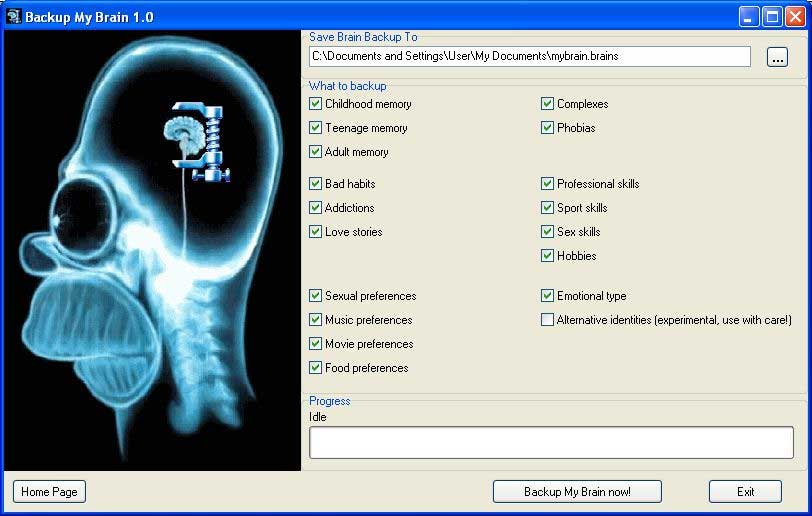Uncheck Emotional type
Image resolution: width=812 pixels, height=516 pixels.
(547, 296)
